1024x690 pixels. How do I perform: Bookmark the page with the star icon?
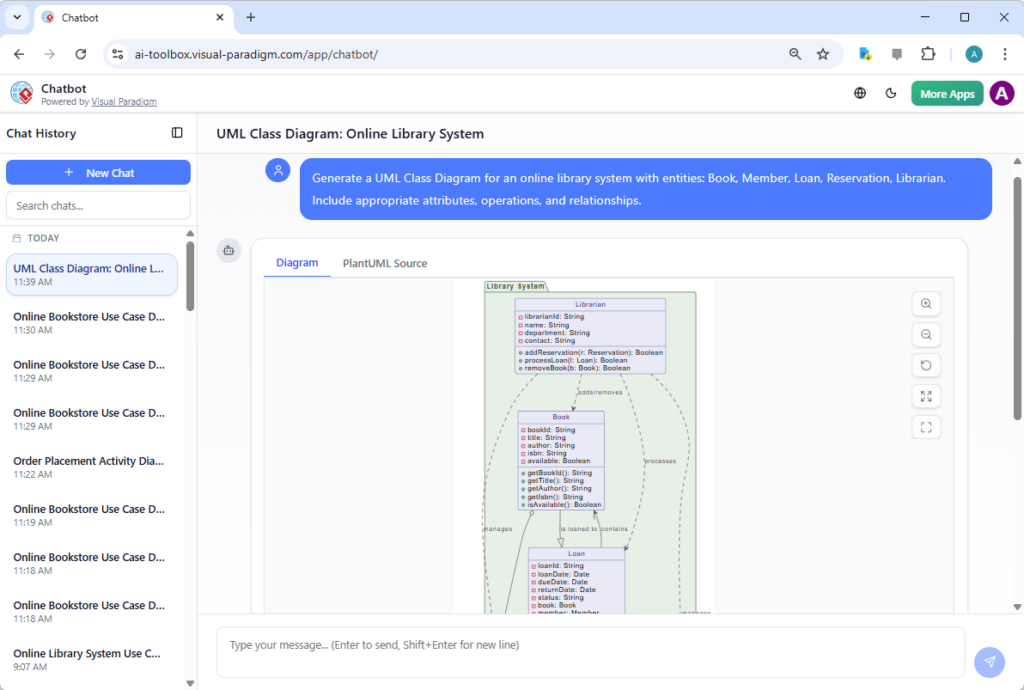click(x=823, y=54)
